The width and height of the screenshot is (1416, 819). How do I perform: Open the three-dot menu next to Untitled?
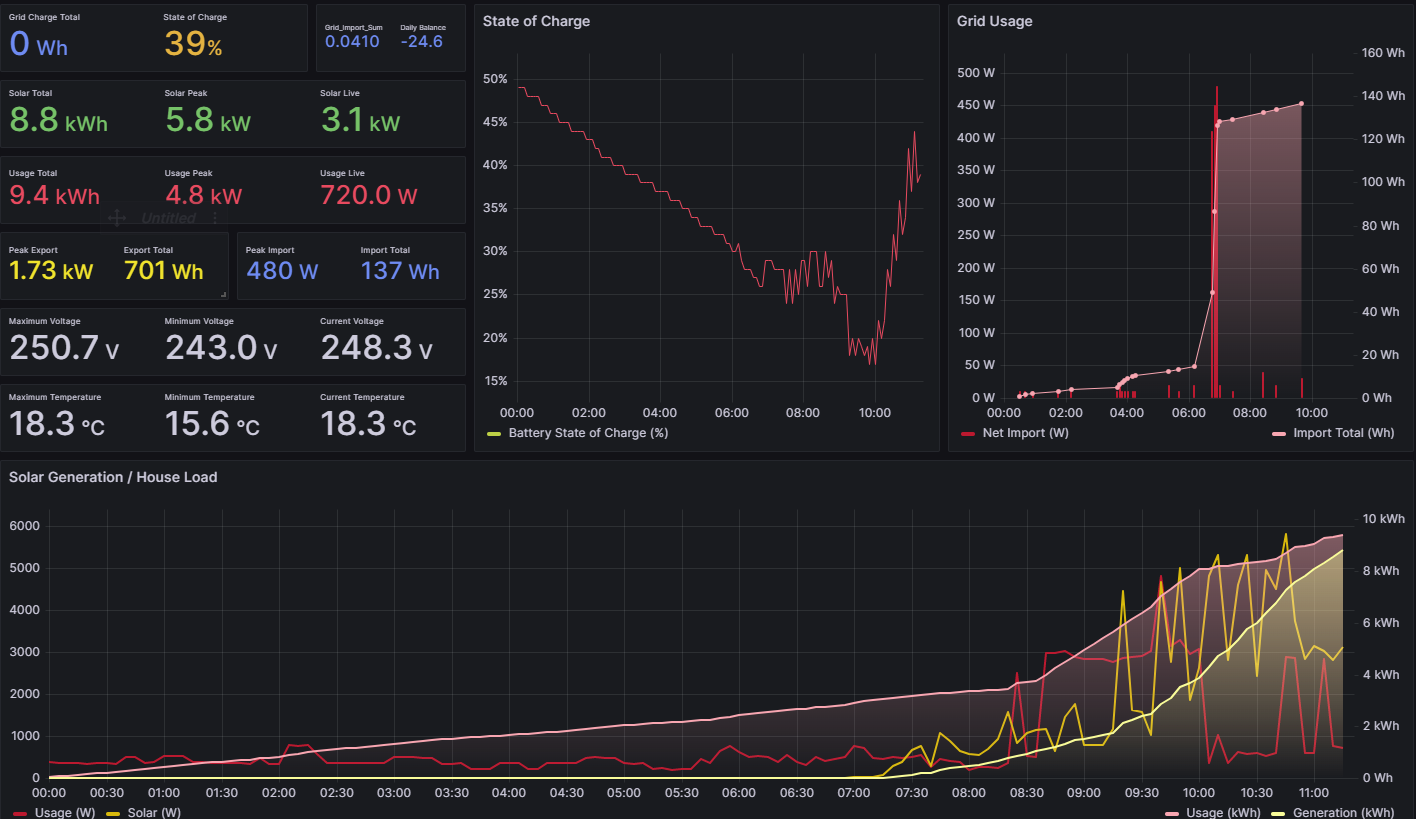tap(213, 217)
